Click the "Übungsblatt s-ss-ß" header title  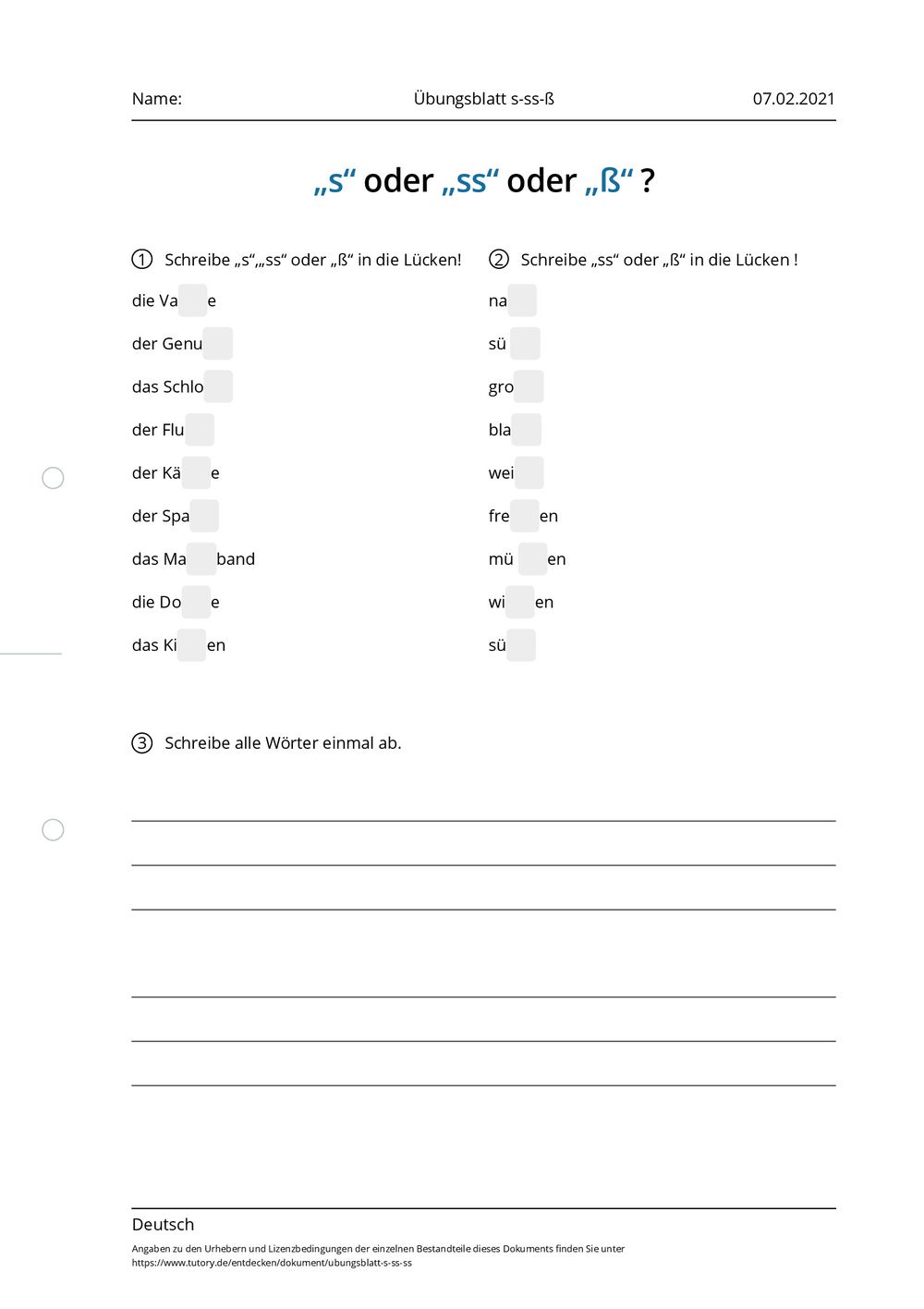click(483, 99)
